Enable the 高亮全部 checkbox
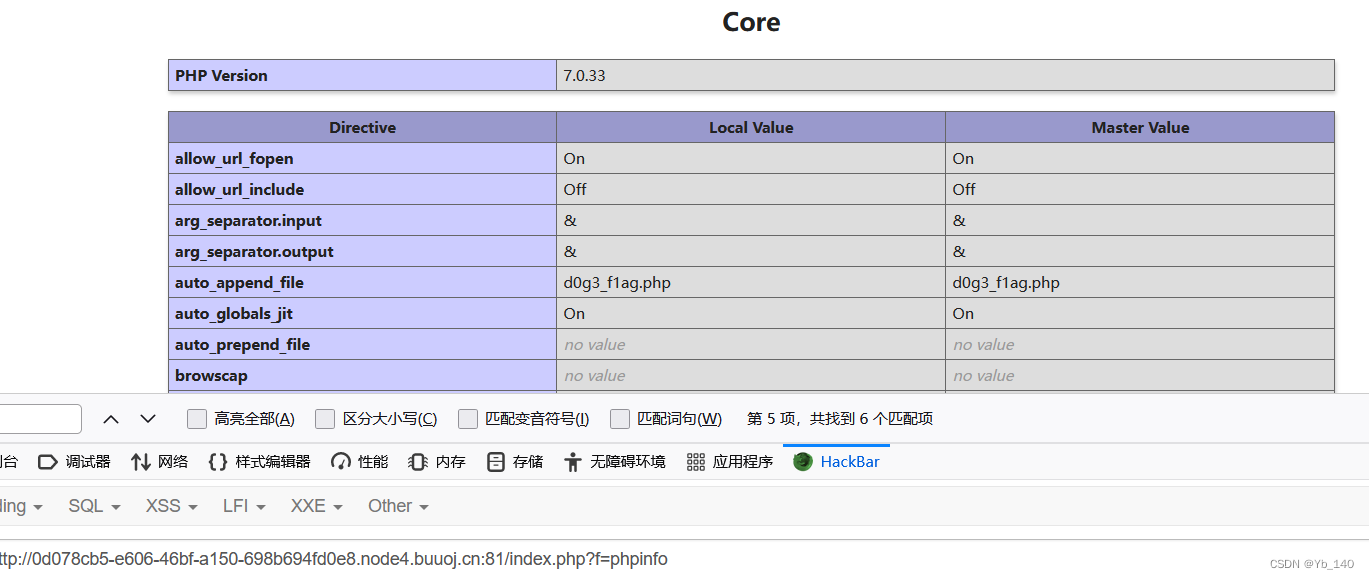Image resolution: width=1369 pixels, height=579 pixels. point(197,419)
